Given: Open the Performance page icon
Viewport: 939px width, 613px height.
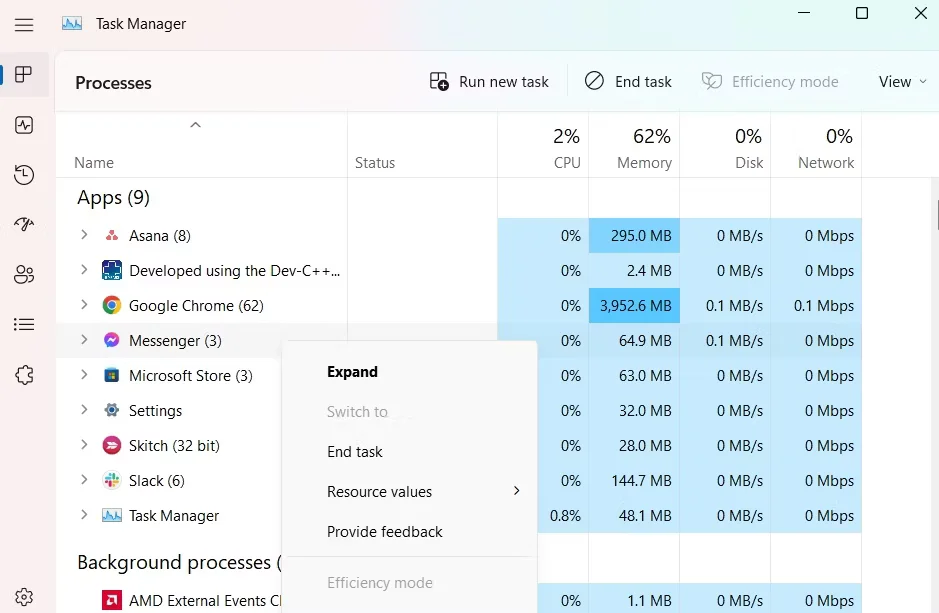Looking at the screenshot, I should point(23,125).
